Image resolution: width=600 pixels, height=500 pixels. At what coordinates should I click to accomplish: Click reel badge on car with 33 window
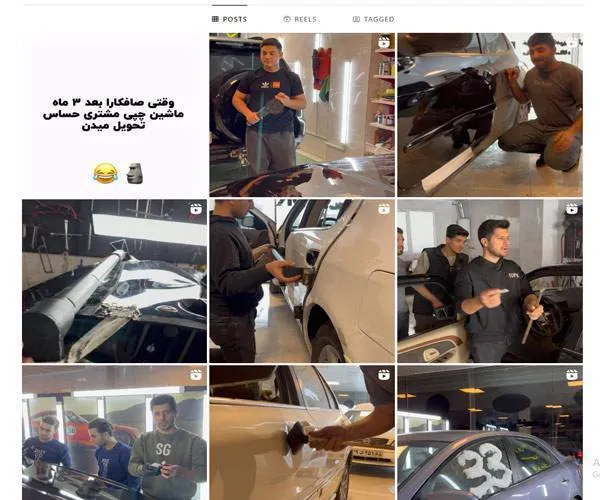(x=572, y=375)
